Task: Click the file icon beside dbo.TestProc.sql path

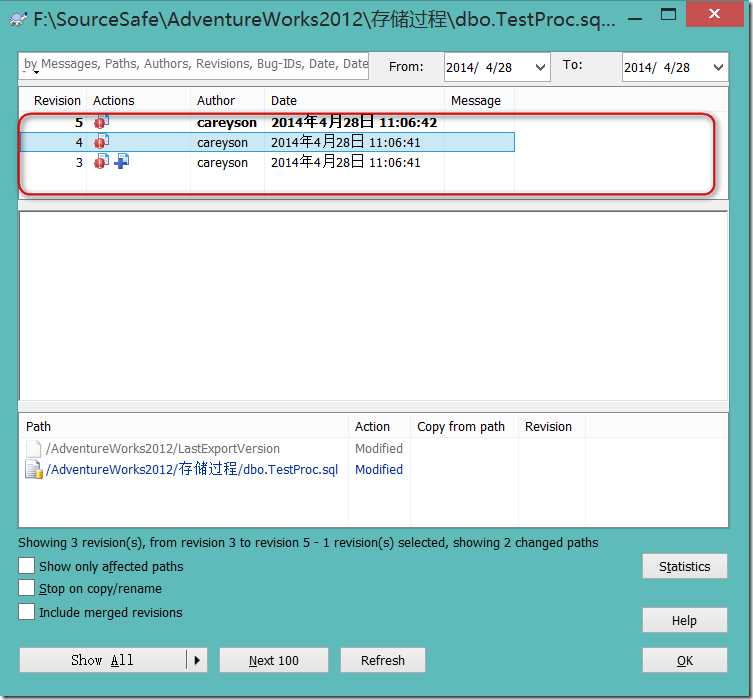Action: pyautogui.click(x=34, y=470)
